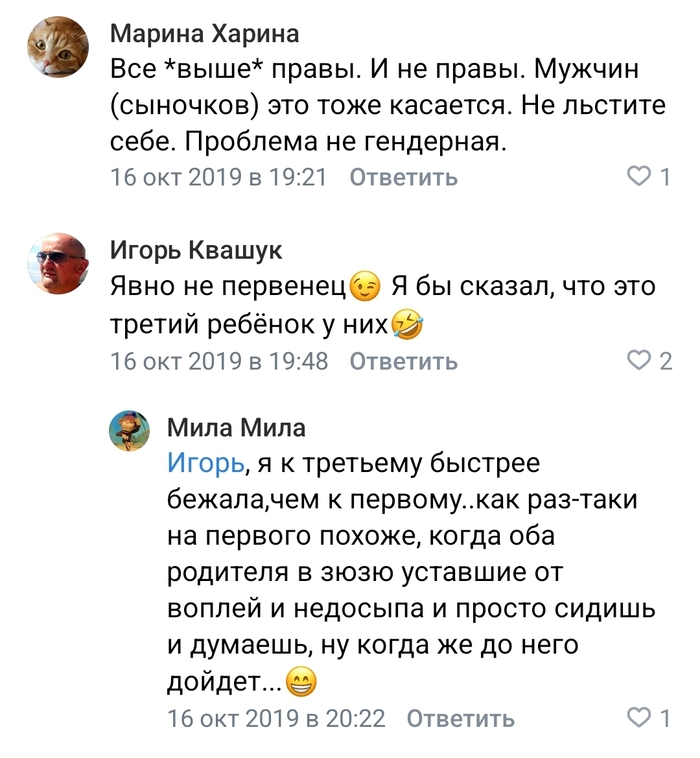Screen dimensions: 700x758
Task: Like Мила Мила's reply using heart icon
Action: (639, 717)
